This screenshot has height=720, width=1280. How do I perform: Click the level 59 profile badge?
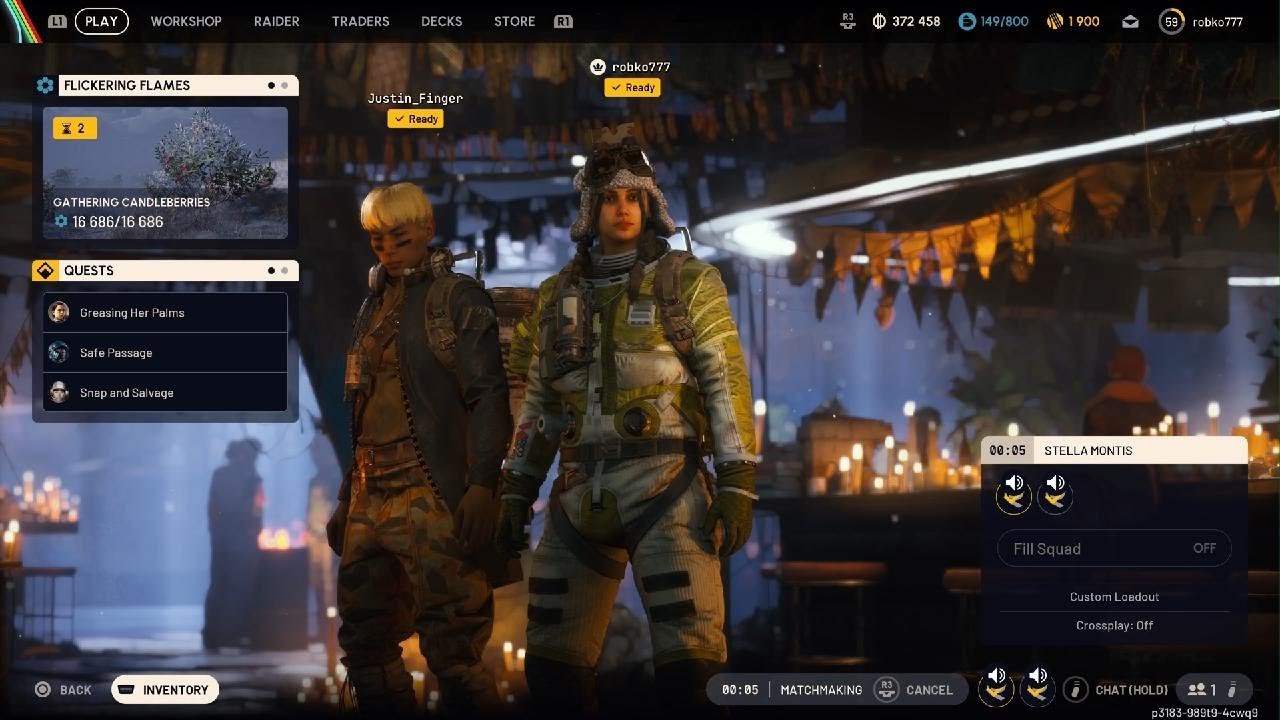(1171, 21)
